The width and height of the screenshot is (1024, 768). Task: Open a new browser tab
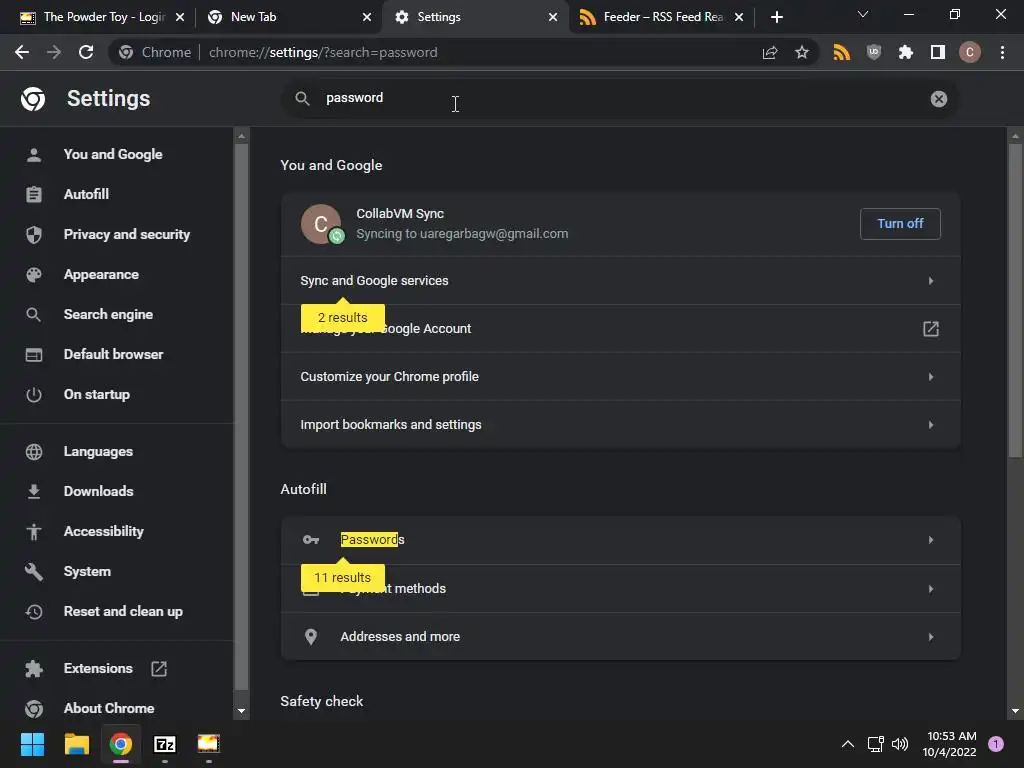pos(776,17)
